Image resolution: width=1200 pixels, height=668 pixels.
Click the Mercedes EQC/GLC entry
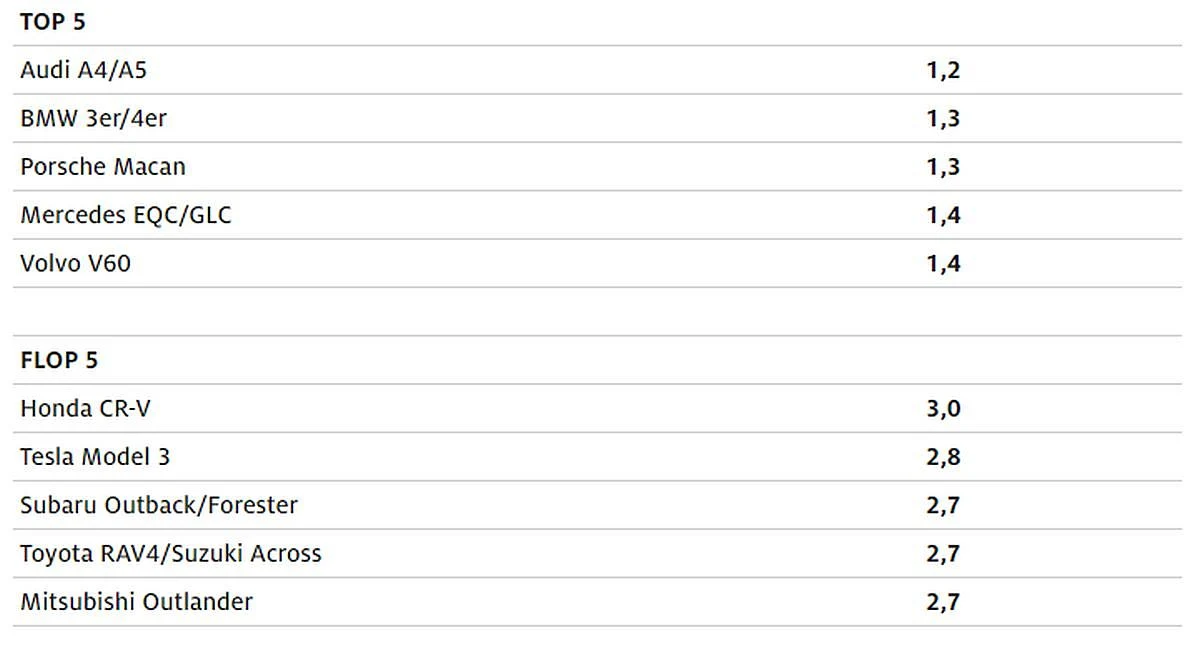tap(126, 215)
